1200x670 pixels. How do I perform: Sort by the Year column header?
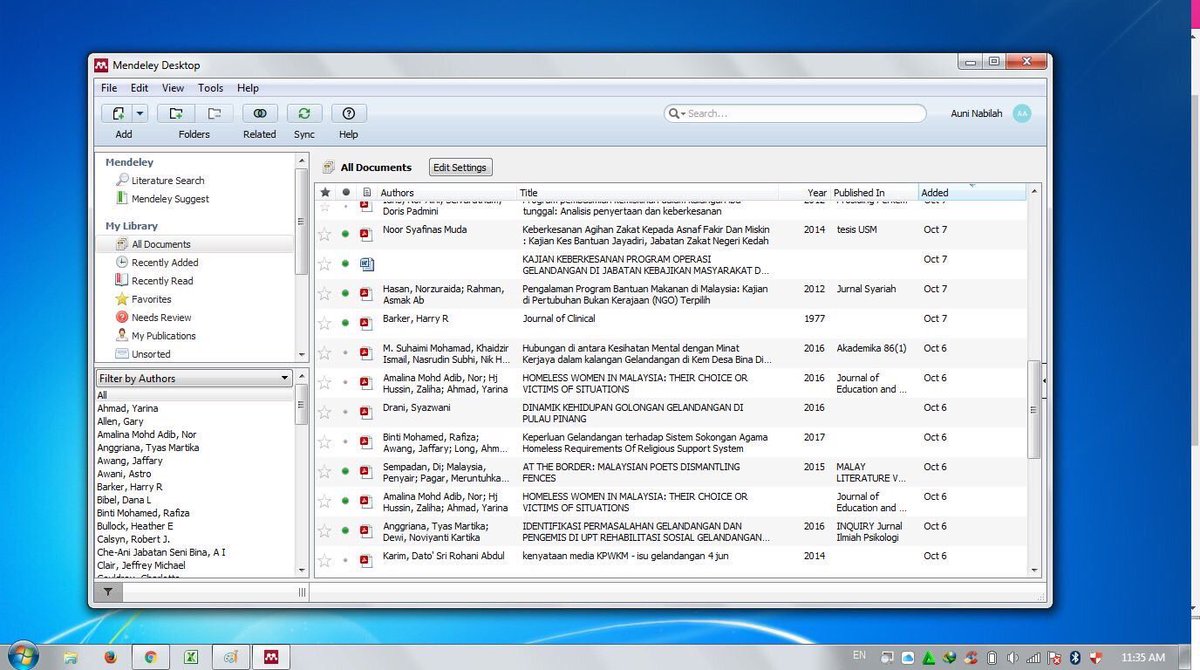(817, 193)
